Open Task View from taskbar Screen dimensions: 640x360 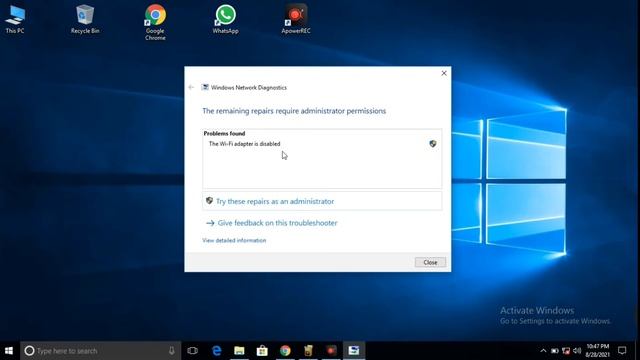coord(192,351)
